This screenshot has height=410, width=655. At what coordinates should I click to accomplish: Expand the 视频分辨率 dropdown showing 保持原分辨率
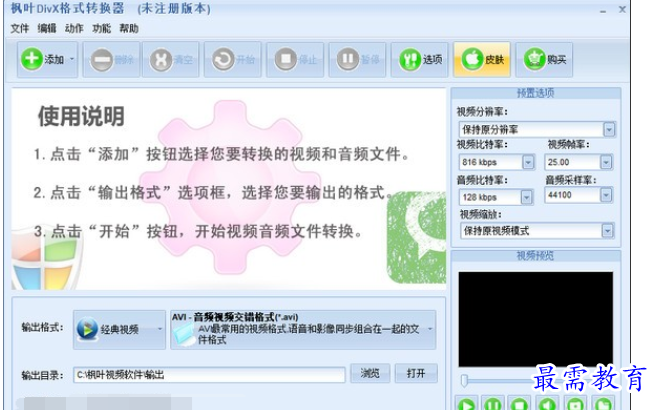[x=609, y=130]
